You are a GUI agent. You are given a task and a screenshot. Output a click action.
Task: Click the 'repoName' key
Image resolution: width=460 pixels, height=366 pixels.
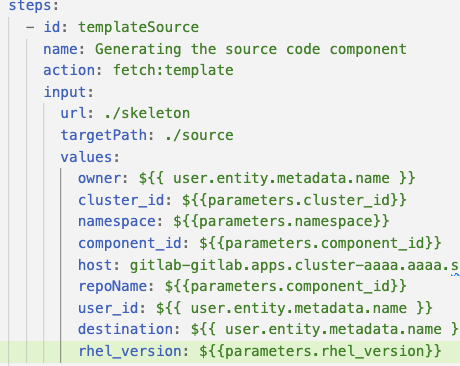[x=112, y=286]
